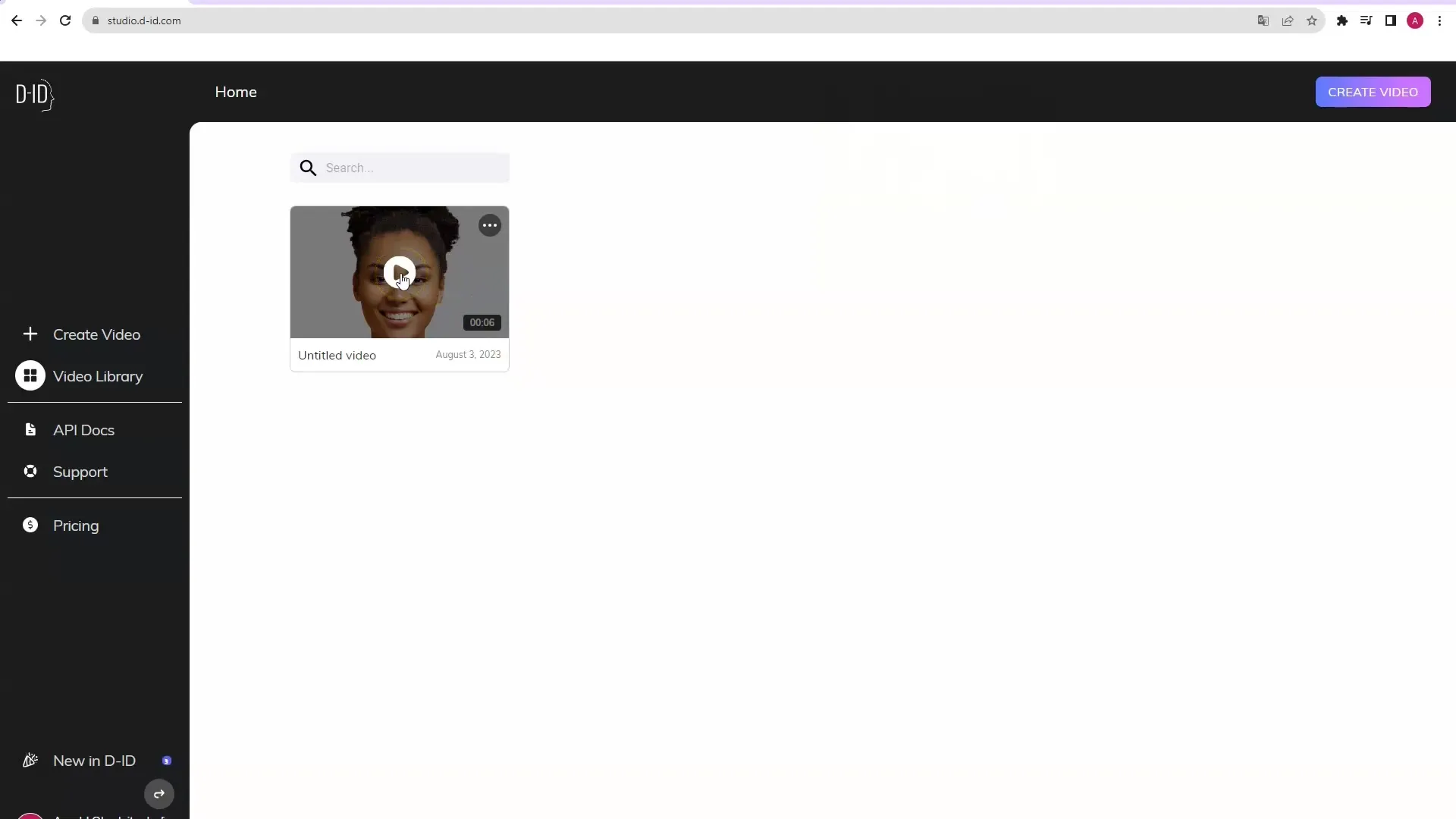Open API Docs from sidebar
1456x819 pixels.
(83, 429)
